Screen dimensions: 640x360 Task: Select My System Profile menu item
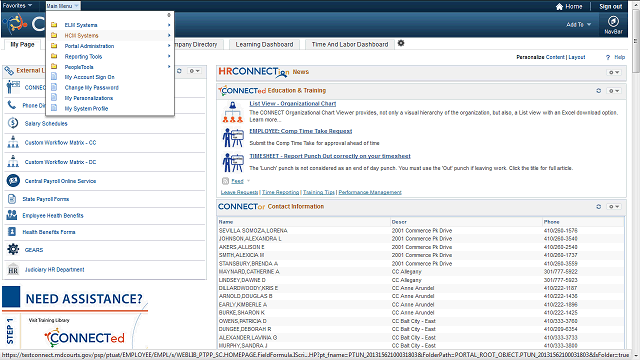tap(86, 109)
